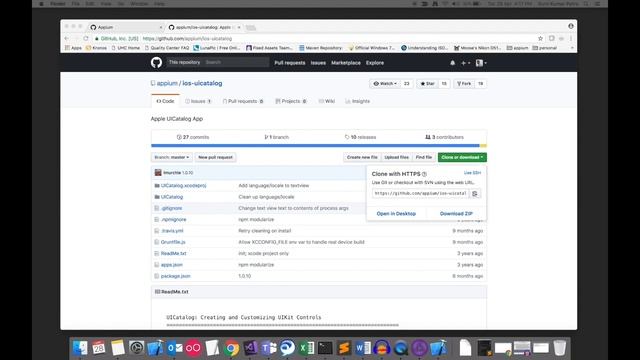The image size is (640, 360).
Task: Click the GitHub Octocat logo
Action: coord(156,62)
